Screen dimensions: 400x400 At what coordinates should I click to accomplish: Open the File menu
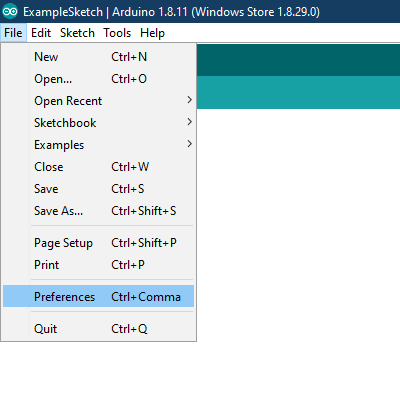tap(13, 33)
